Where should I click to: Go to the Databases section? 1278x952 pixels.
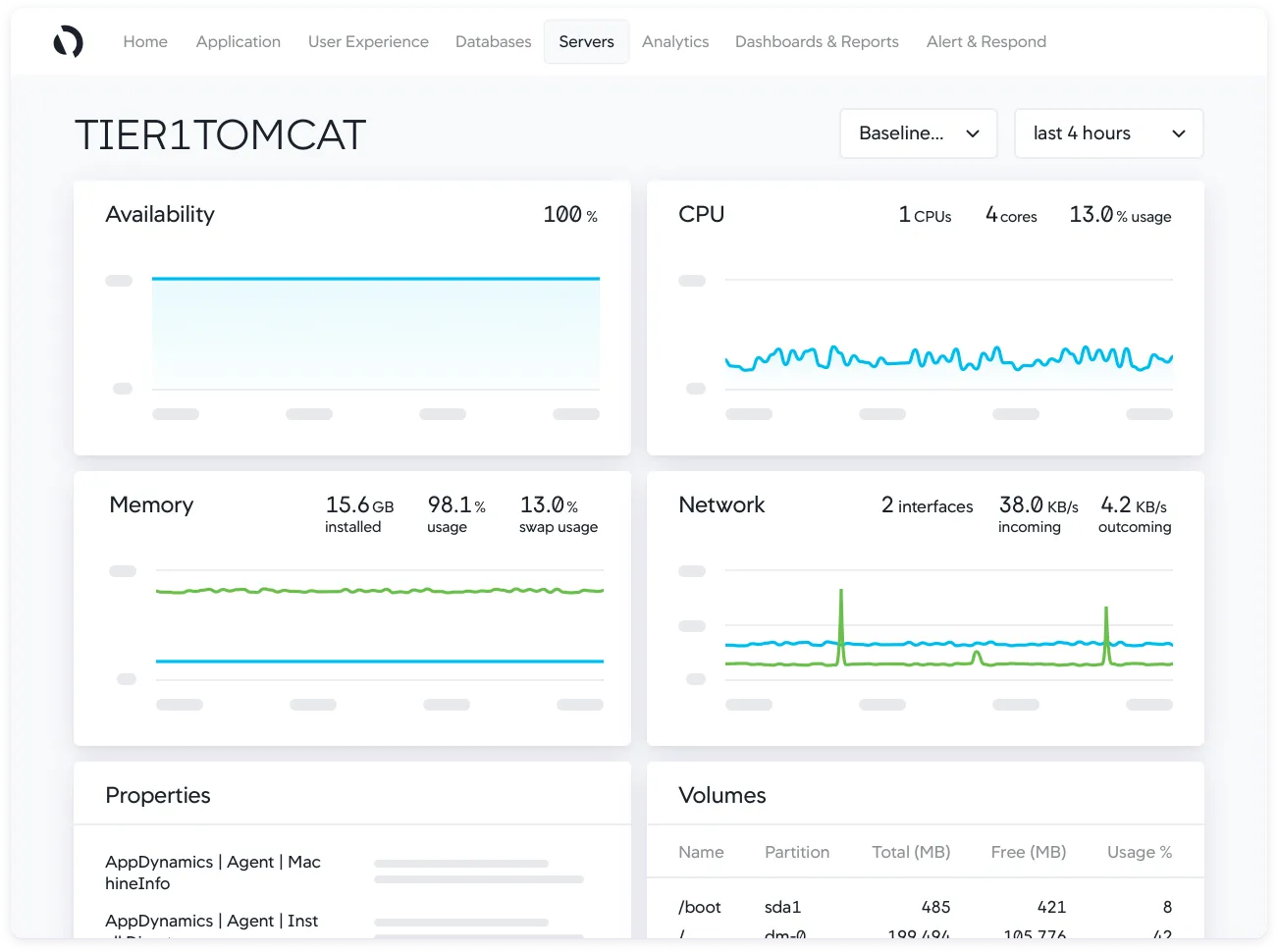coord(493,41)
